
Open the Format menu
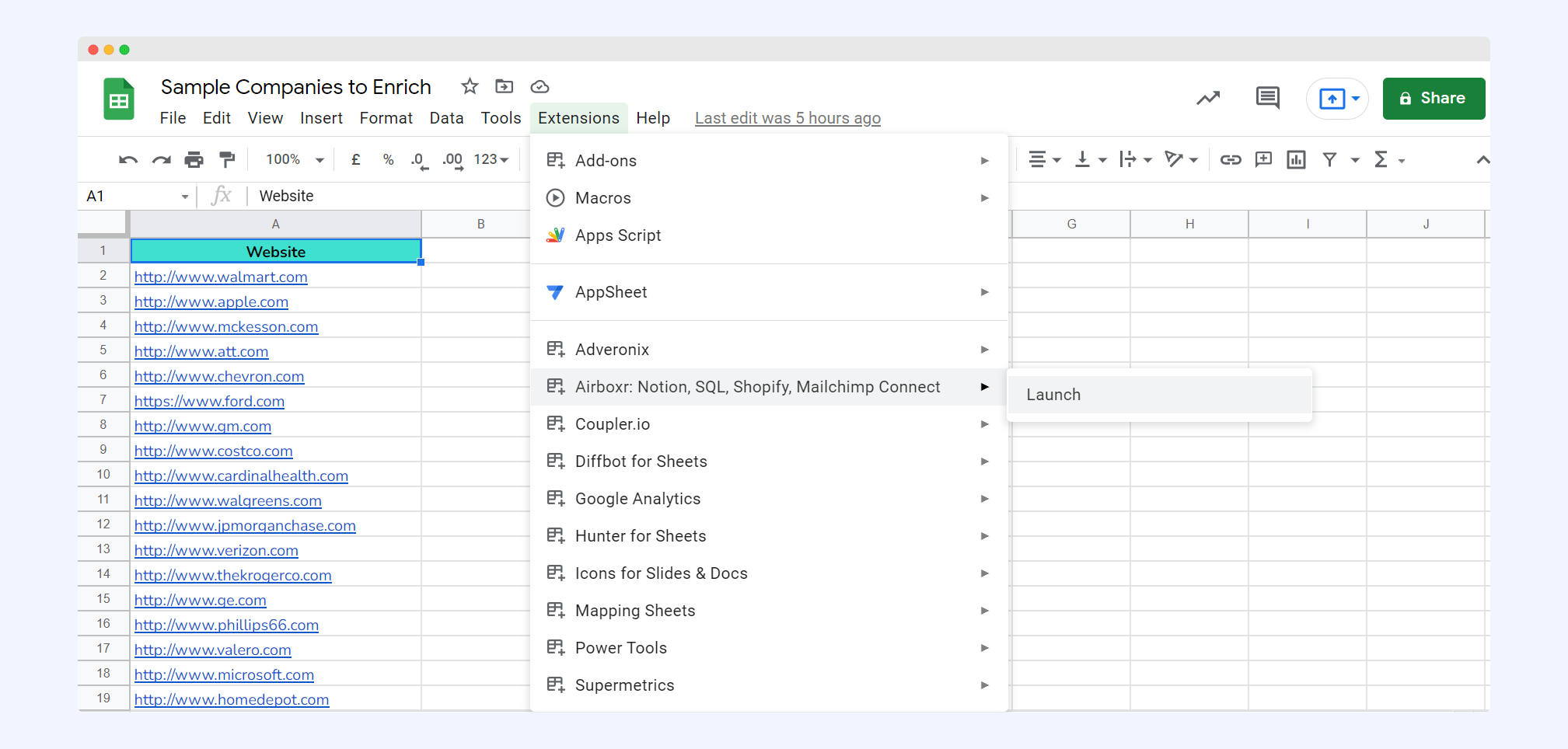[x=386, y=118]
